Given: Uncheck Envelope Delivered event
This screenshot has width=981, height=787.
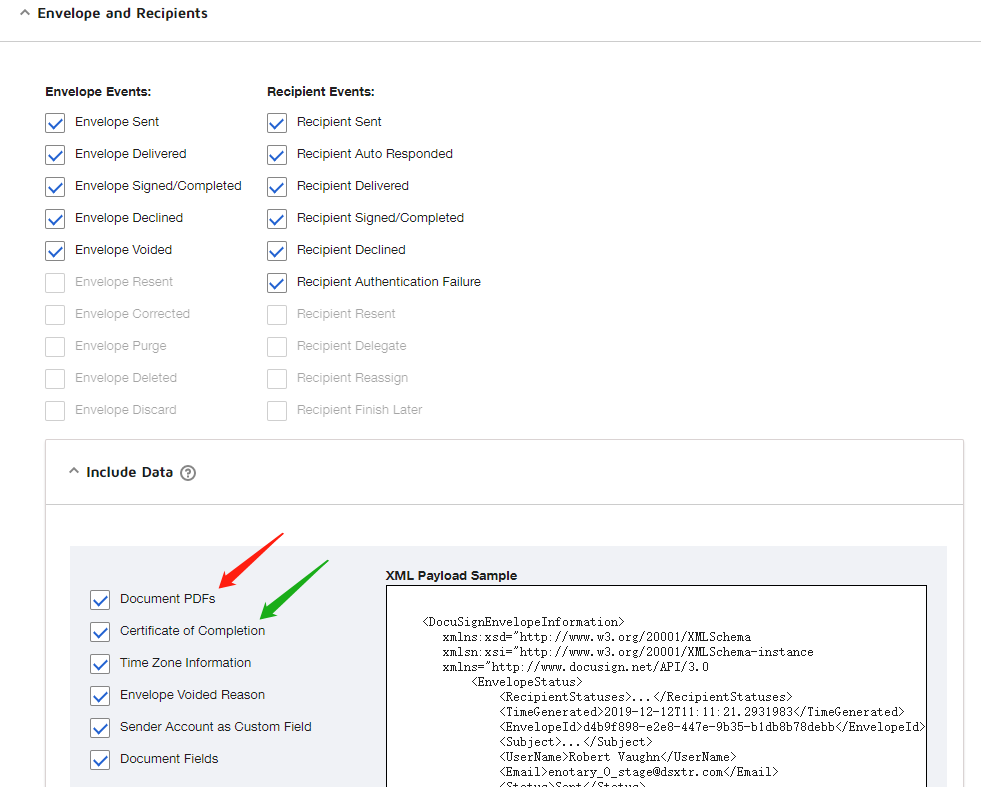Looking at the screenshot, I should 55,155.
